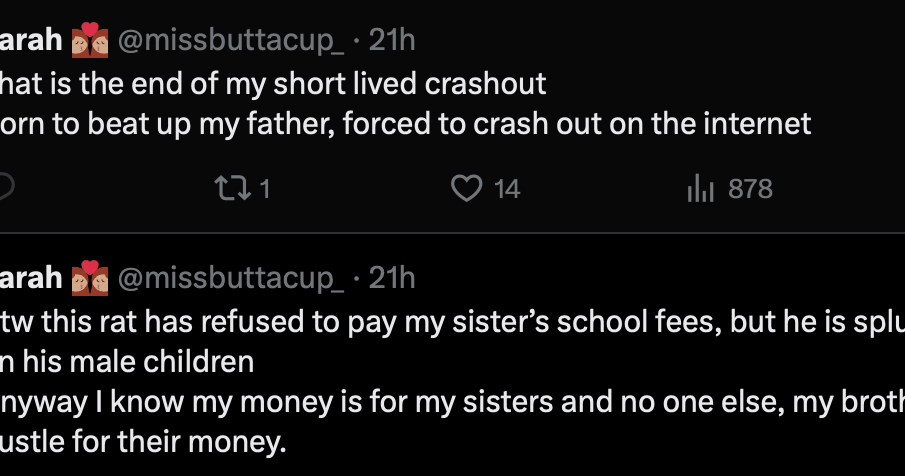Open view analytics bar-chart icon showing 878
This screenshot has width=905, height=476.
[x=701, y=189]
